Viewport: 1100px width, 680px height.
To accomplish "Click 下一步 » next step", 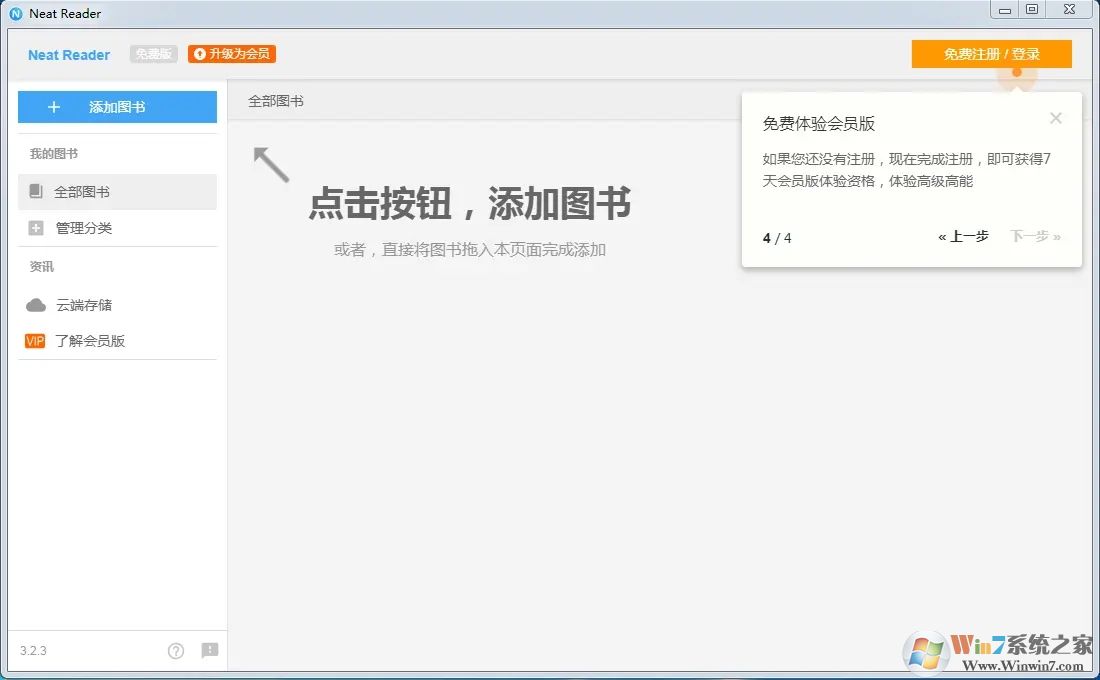I will [x=1035, y=236].
